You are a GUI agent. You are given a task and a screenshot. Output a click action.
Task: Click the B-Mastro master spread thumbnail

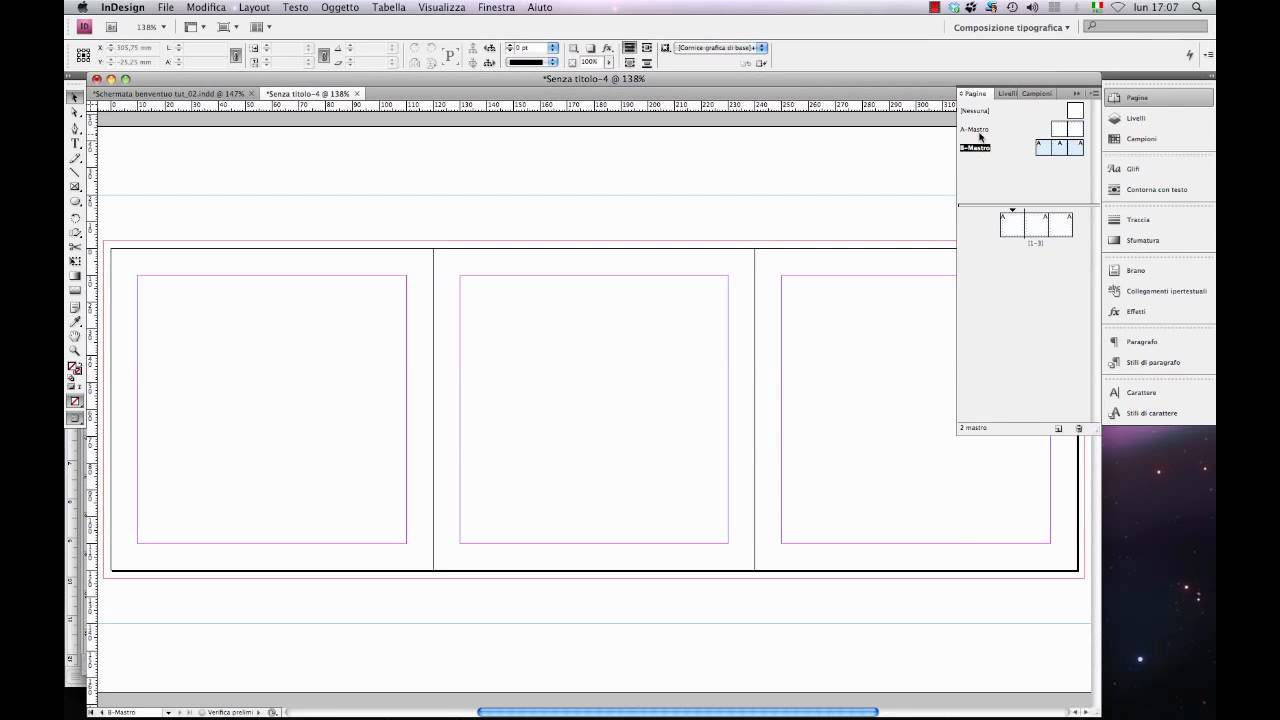[1059, 147]
